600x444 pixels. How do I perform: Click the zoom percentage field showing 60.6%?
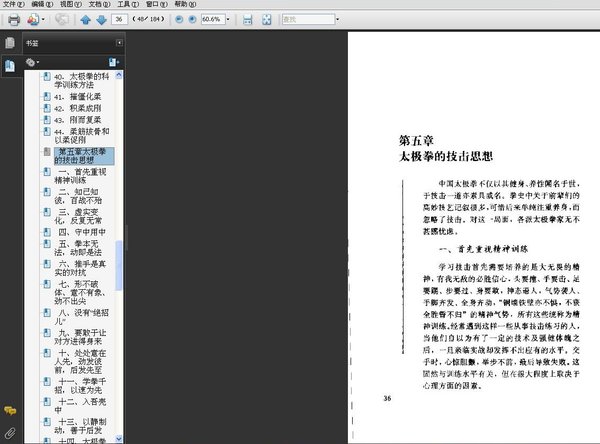(213, 19)
